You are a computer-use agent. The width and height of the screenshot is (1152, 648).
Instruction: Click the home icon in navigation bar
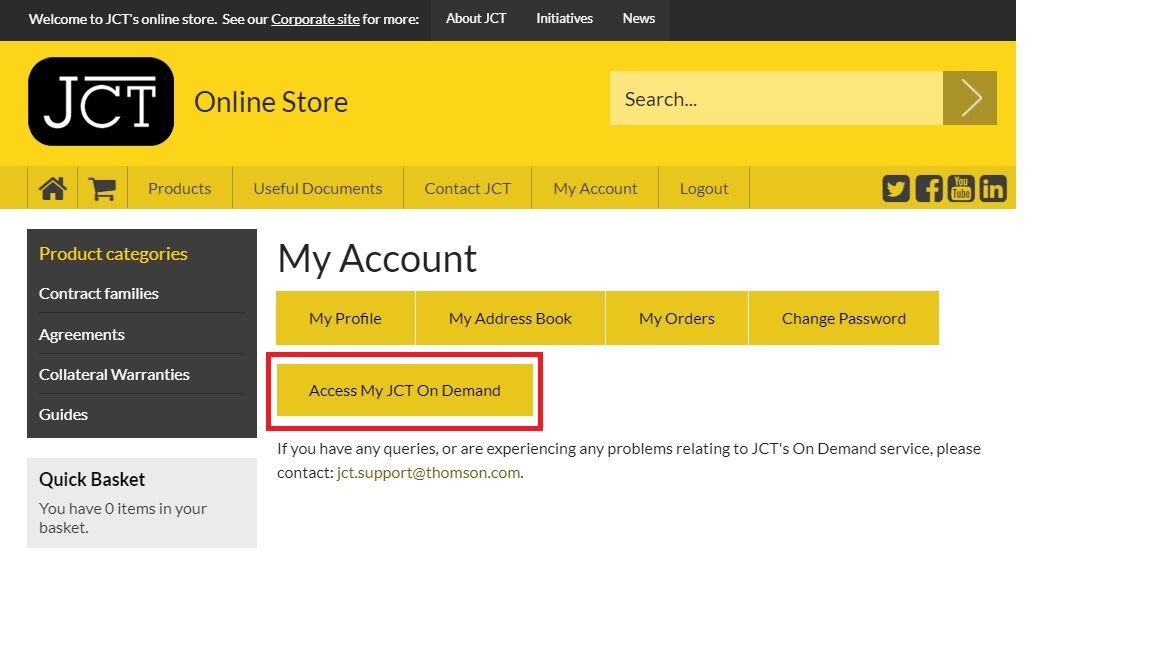pyautogui.click(x=52, y=188)
